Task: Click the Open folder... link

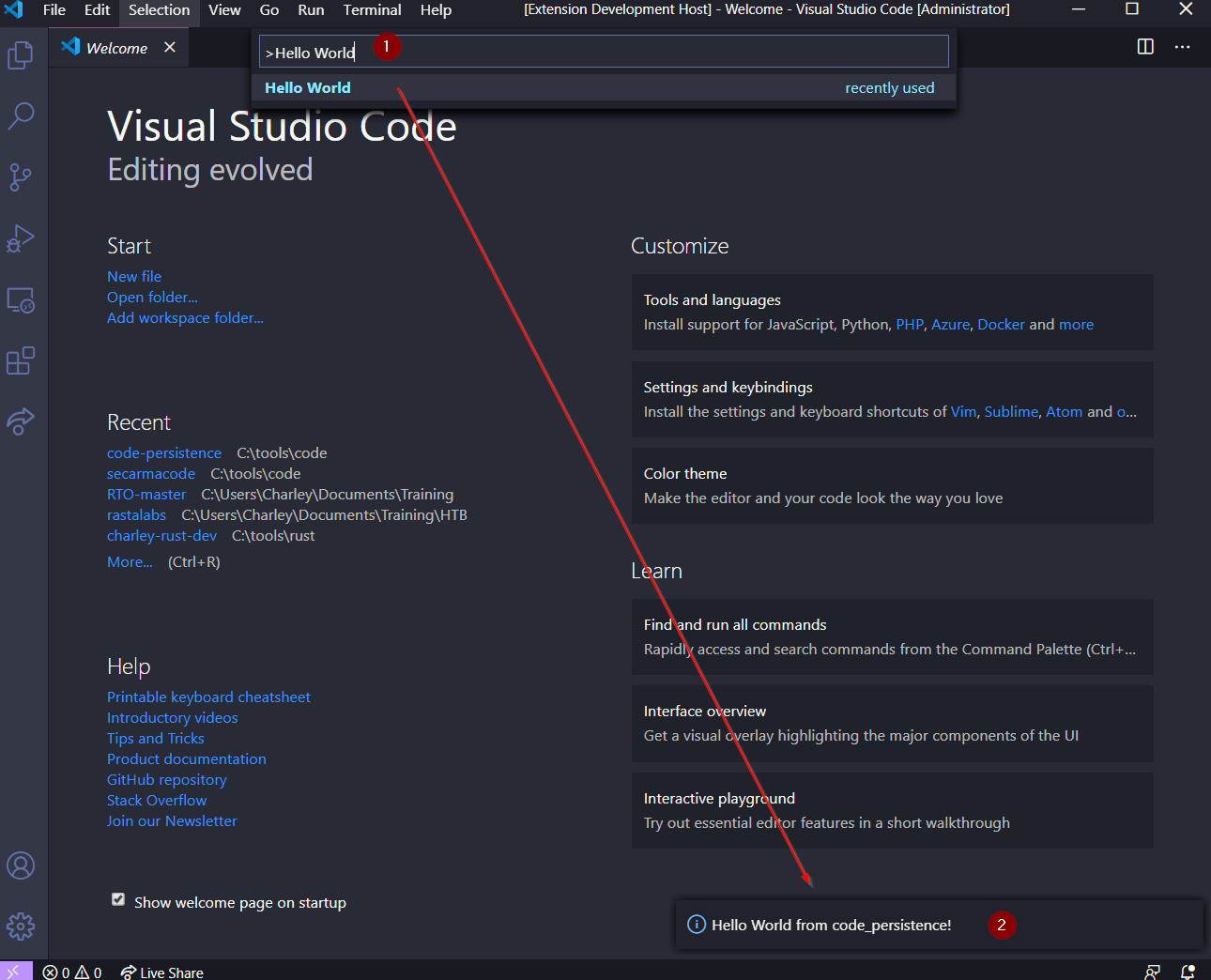Action: pyautogui.click(x=152, y=298)
